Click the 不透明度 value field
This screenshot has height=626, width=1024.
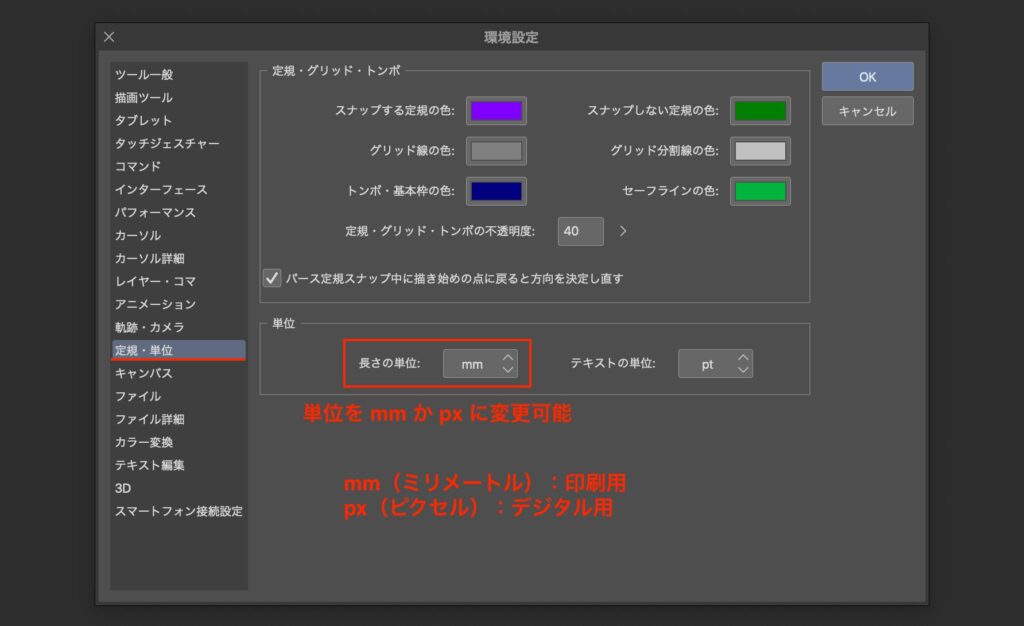[580, 231]
